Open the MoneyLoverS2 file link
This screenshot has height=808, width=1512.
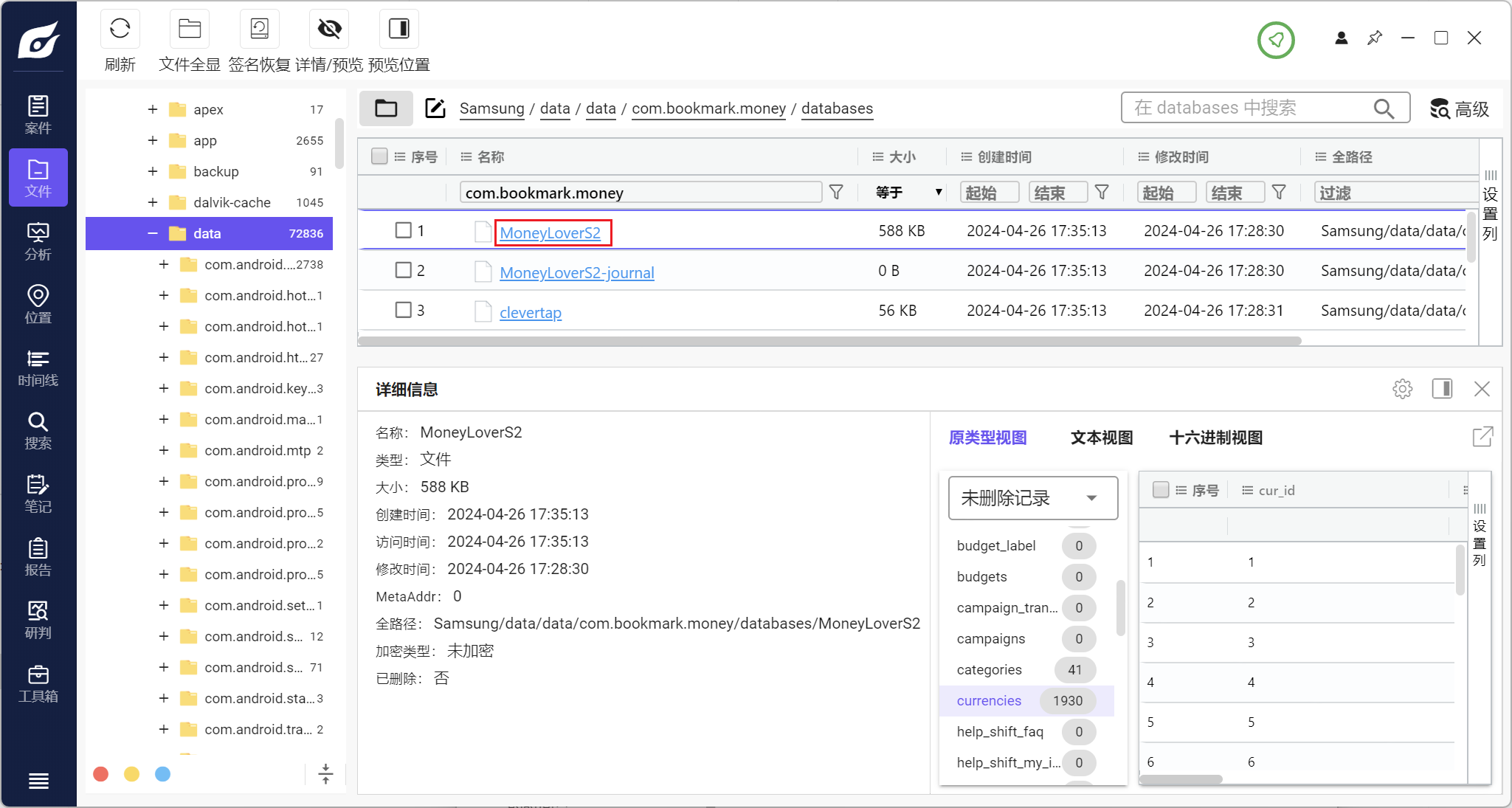tap(550, 233)
